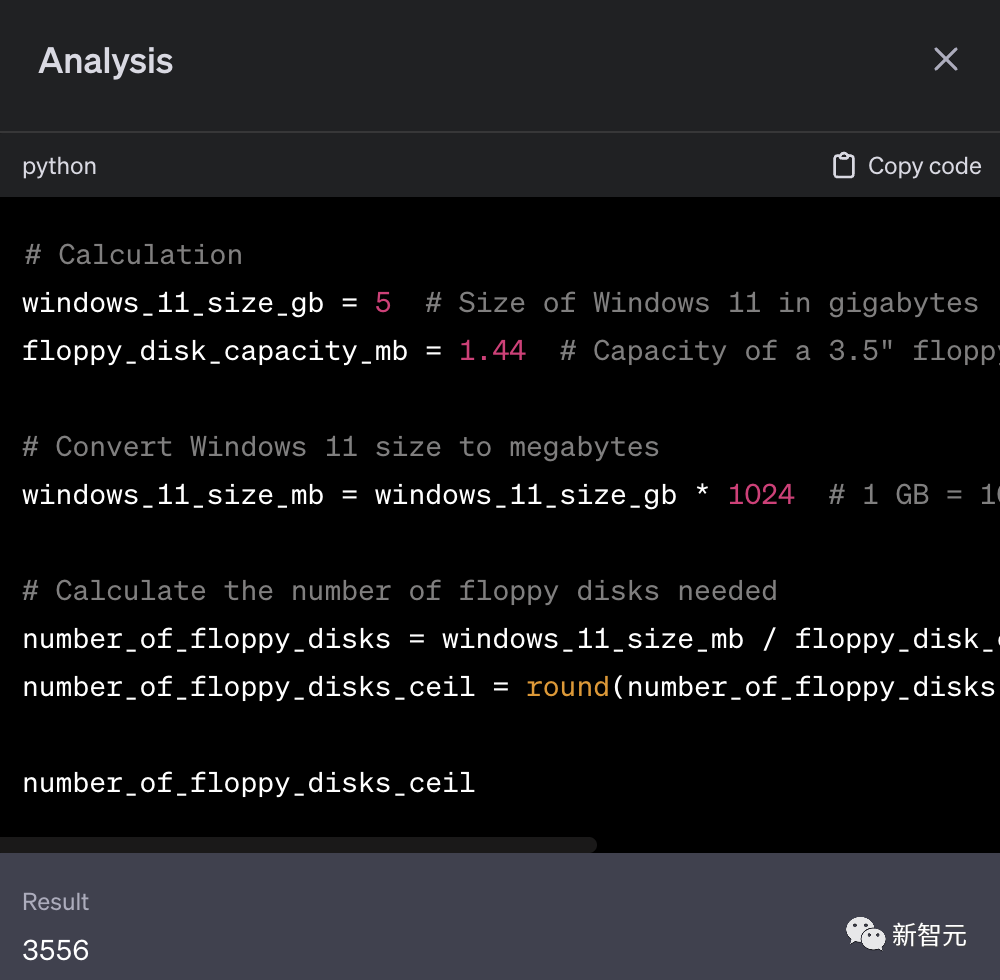The height and width of the screenshot is (980, 1000).
Task: Click the clipboard copy icon
Action: click(x=843, y=166)
